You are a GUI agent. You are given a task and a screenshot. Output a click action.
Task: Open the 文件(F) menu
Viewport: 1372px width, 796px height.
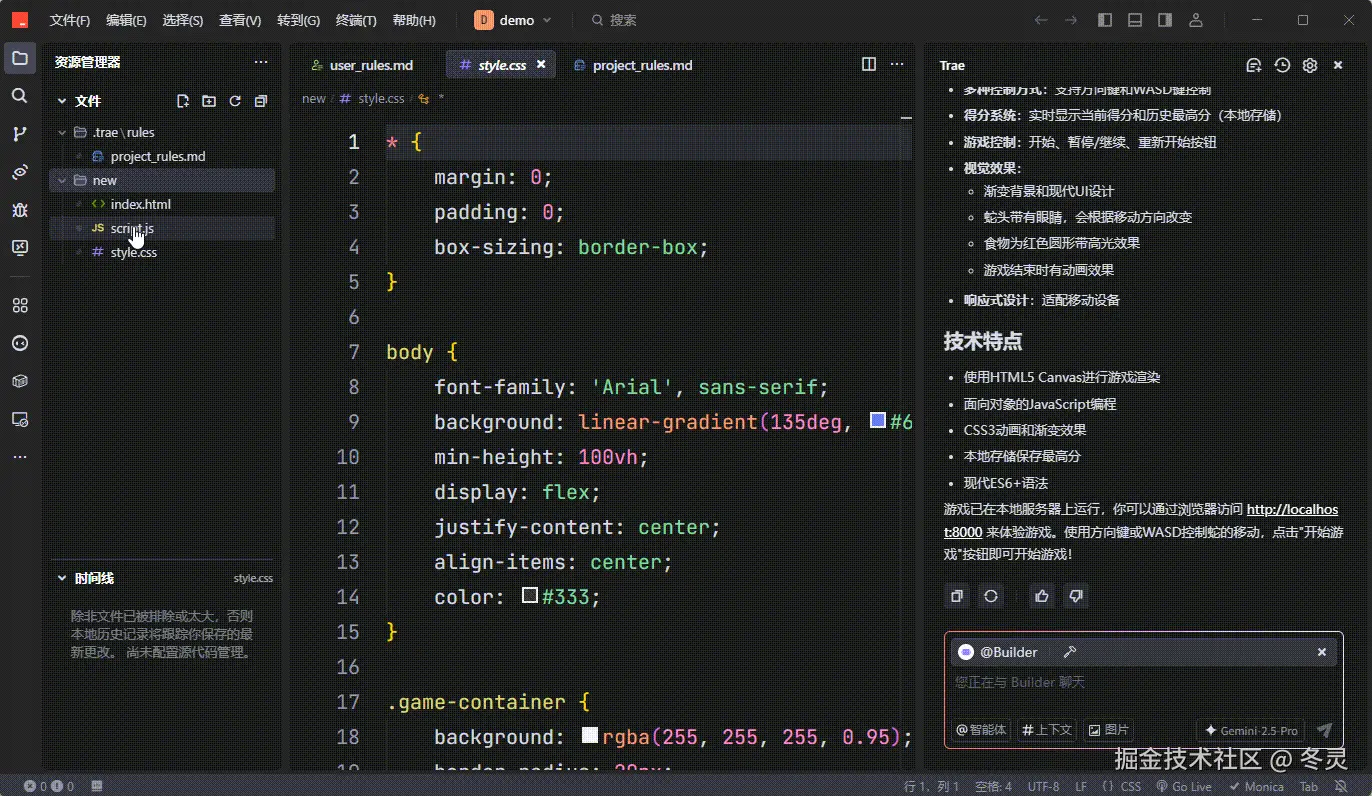pos(70,20)
